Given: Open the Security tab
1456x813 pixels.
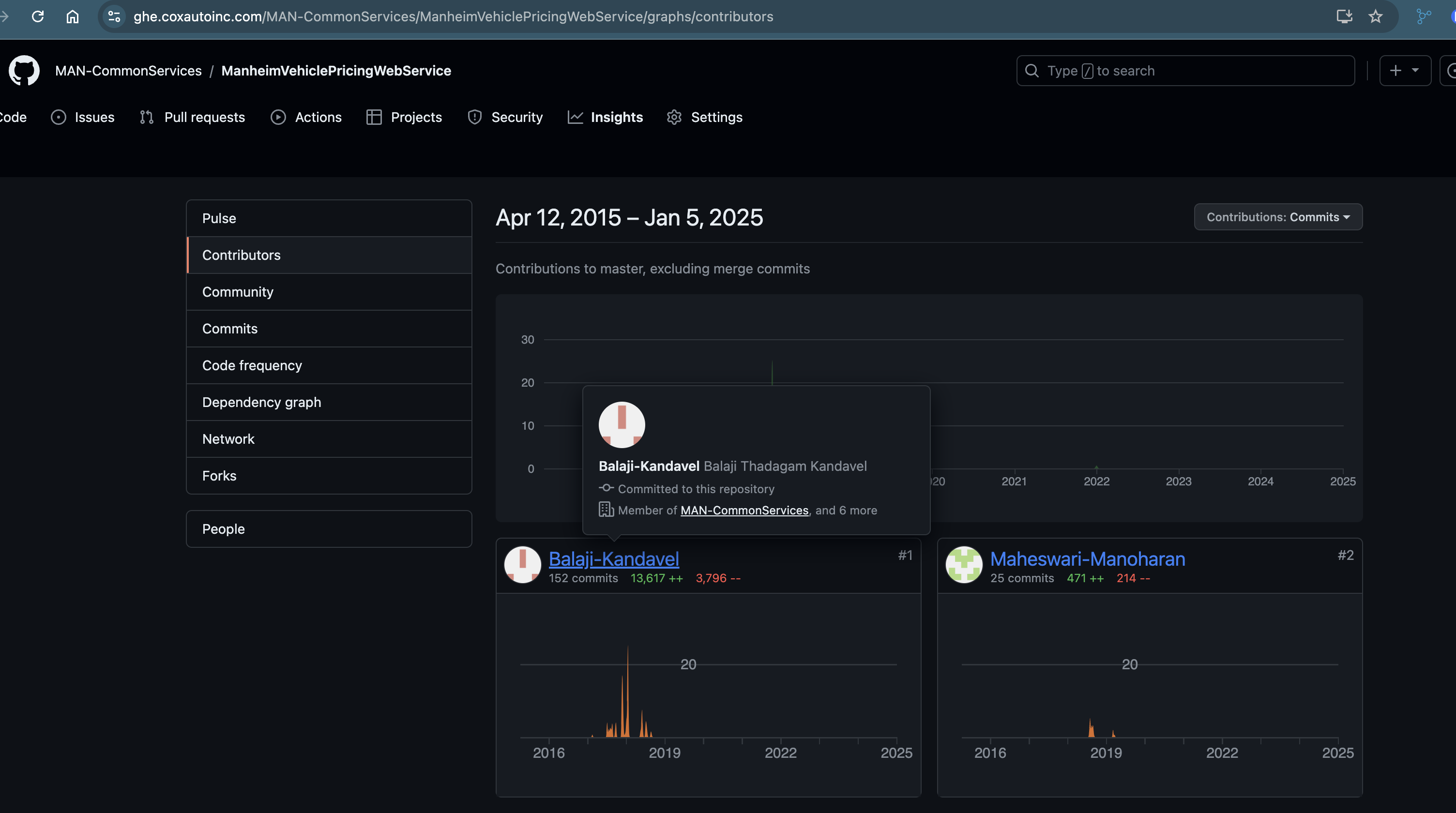Looking at the screenshot, I should tap(505, 117).
